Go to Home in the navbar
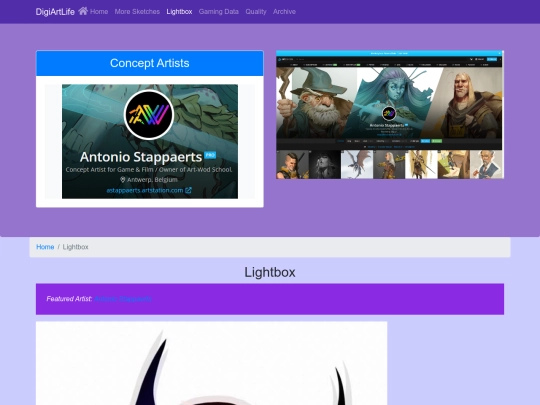 tap(99, 12)
